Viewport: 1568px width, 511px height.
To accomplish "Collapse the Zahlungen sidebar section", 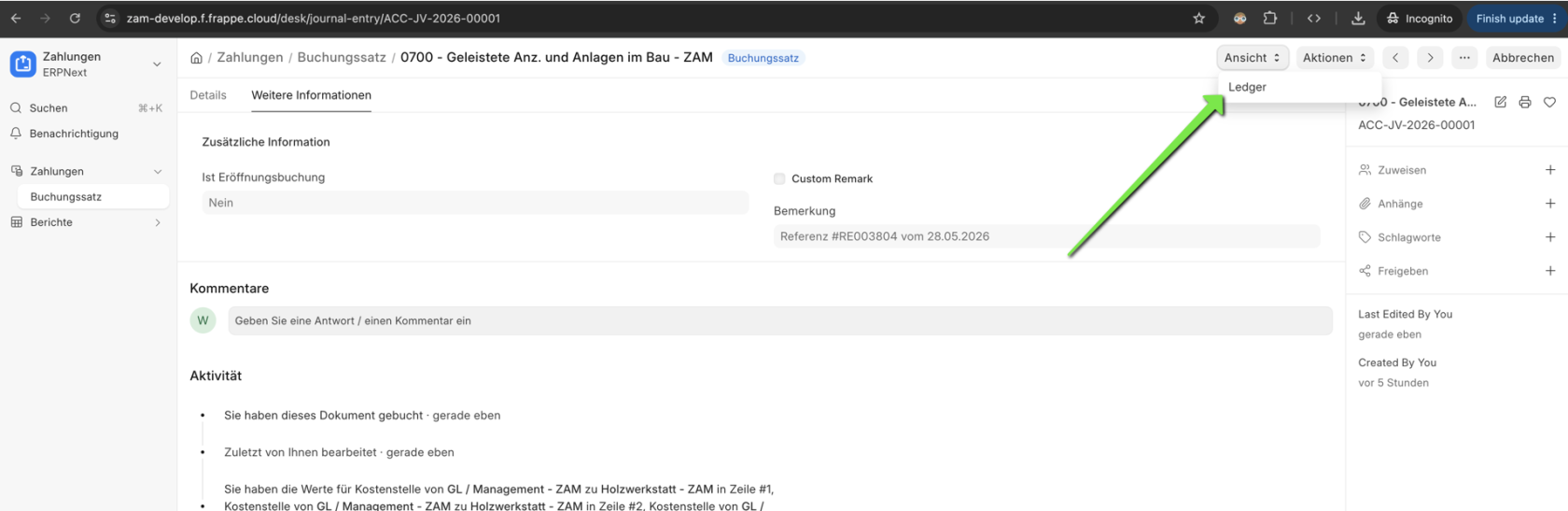I will coord(158,171).
